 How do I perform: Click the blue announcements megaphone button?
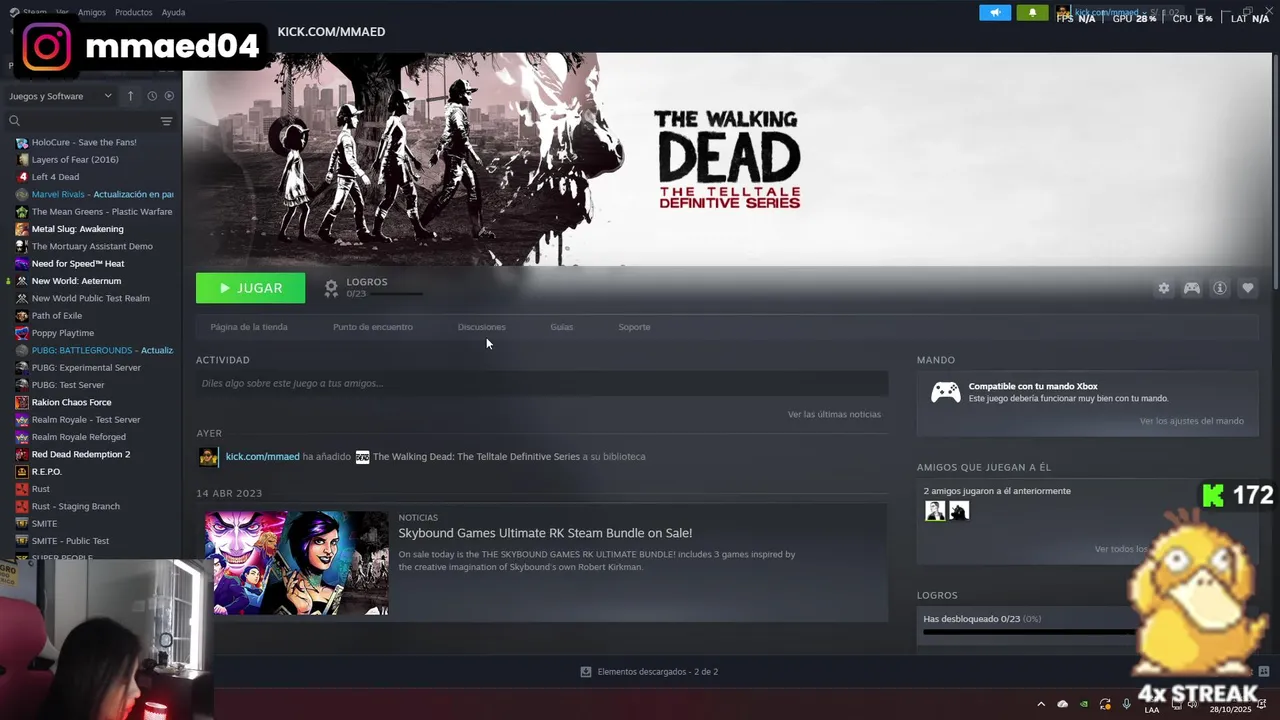995,13
